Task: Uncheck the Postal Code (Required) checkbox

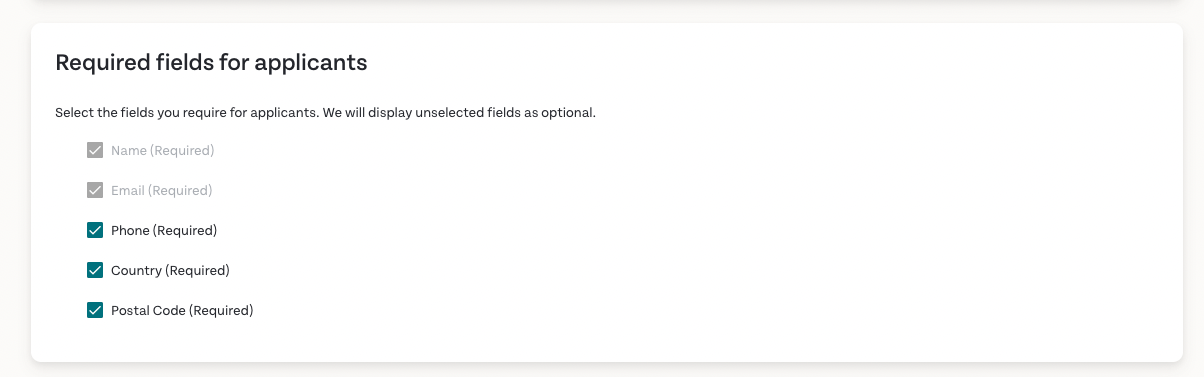Action: (x=95, y=310)
